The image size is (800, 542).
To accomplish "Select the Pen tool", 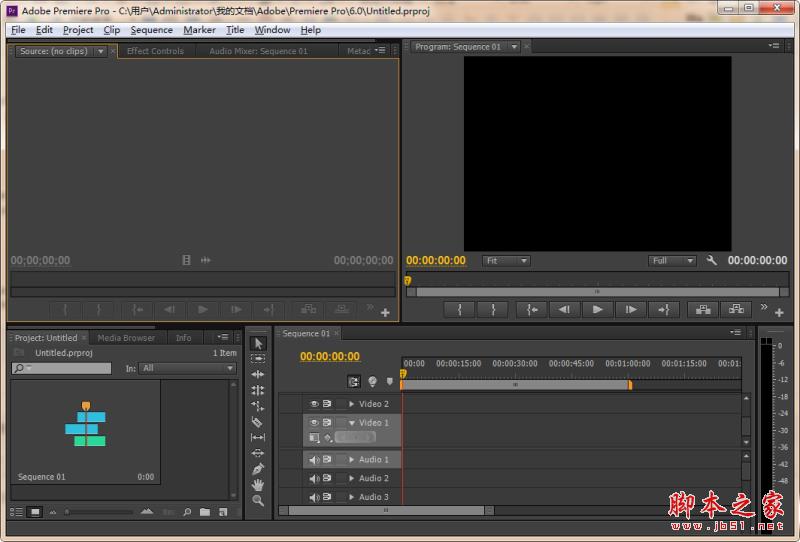I will click(258, 469).
